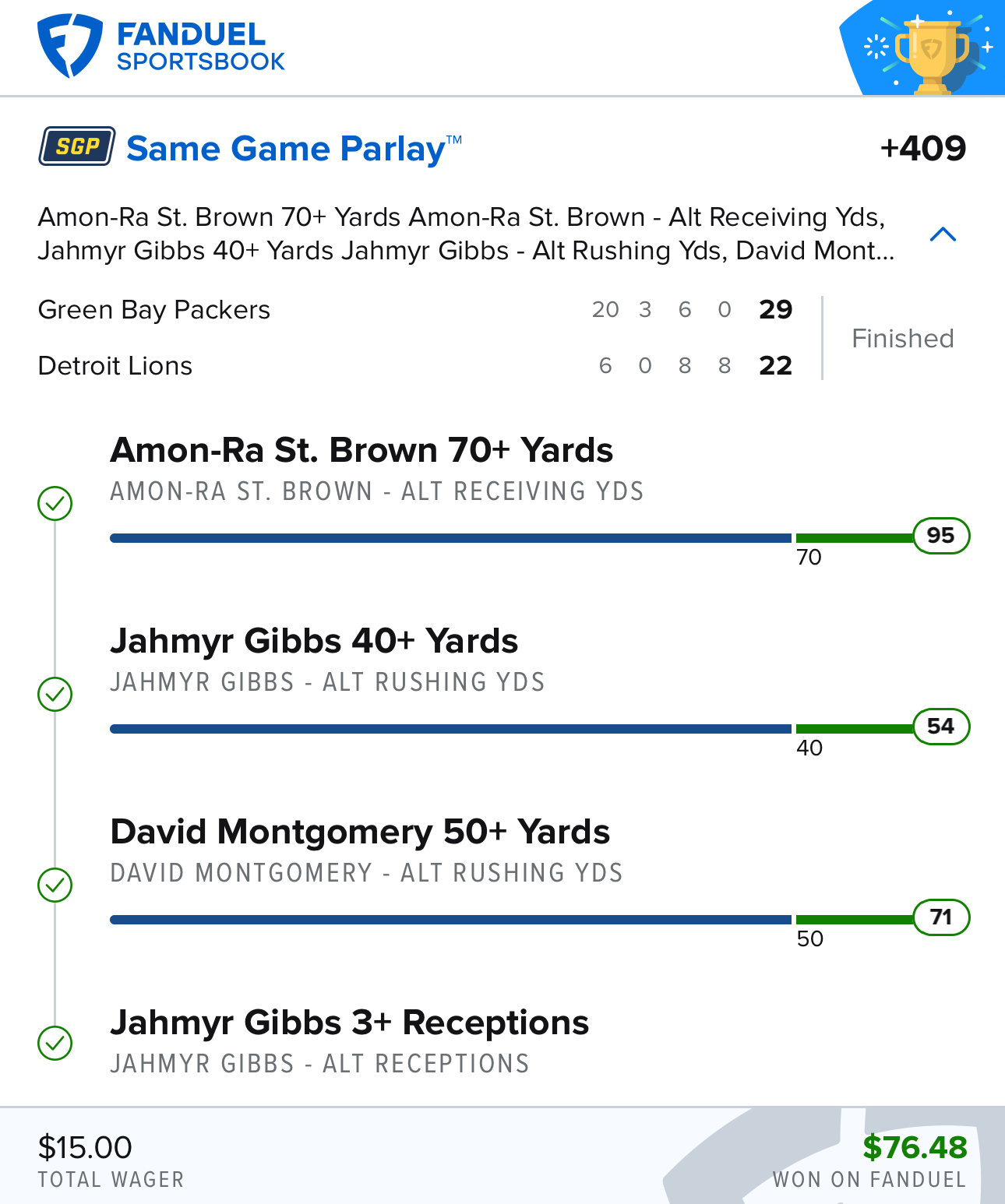The width and height of the screenshot is (1005, 1204).
Task: Select the 54 rushing yards value bubble
Action: click(x=941, y=727)
